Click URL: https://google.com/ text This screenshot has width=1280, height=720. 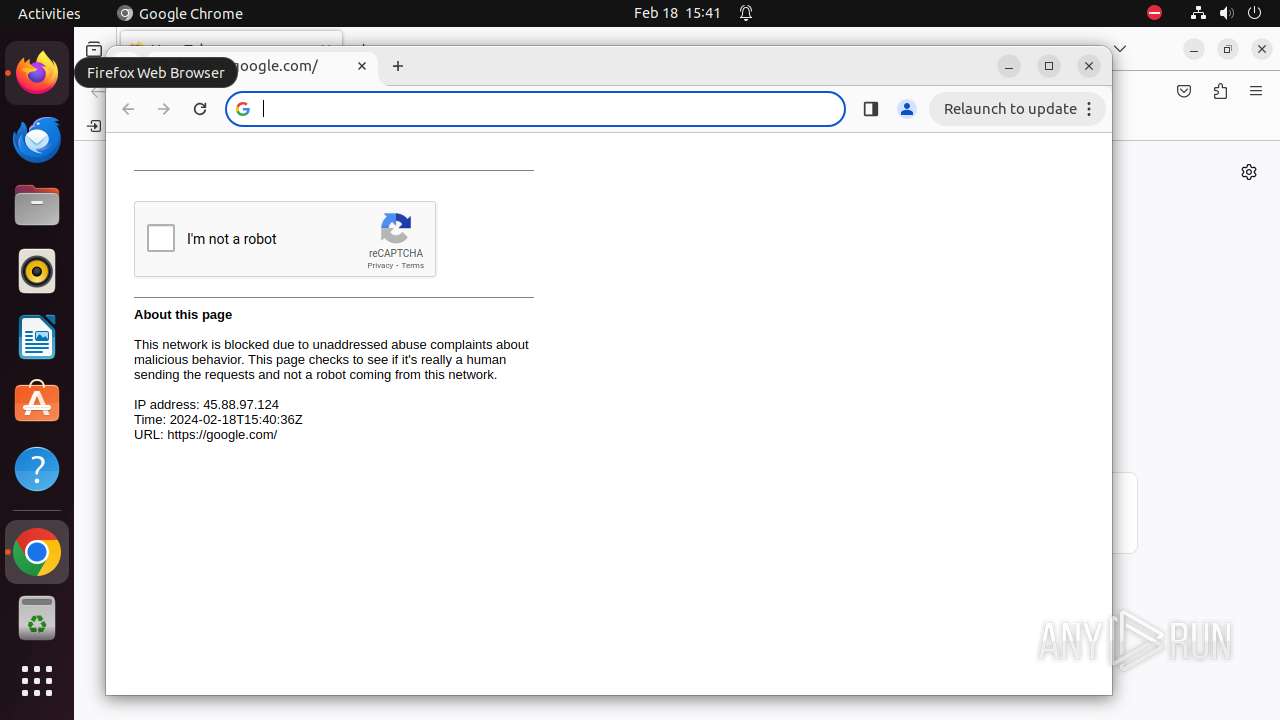(x=206, y=435)
